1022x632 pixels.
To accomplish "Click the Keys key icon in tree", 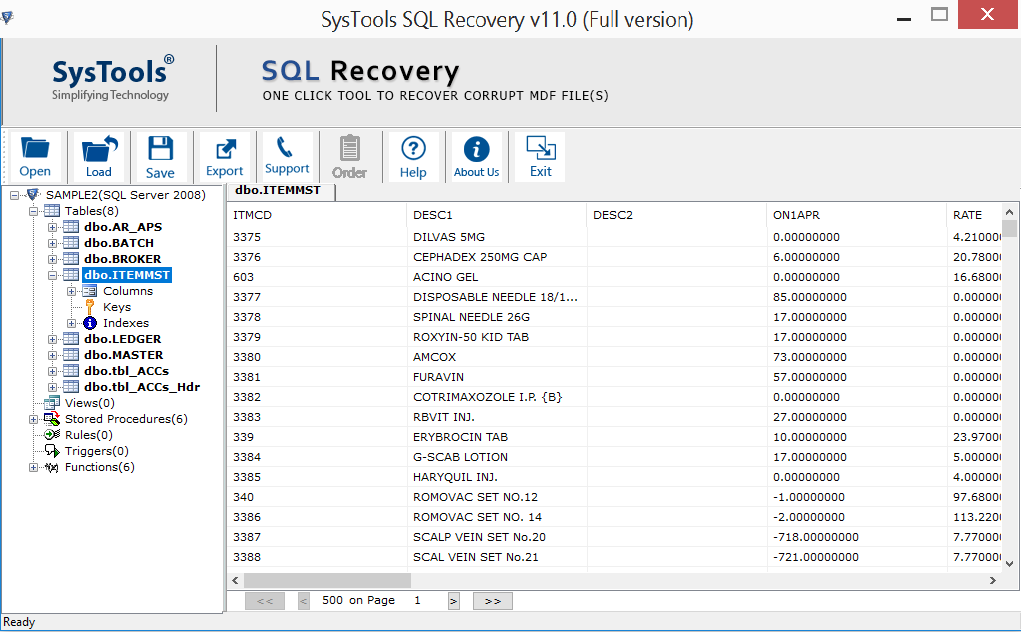I will [x=90, y=307].
